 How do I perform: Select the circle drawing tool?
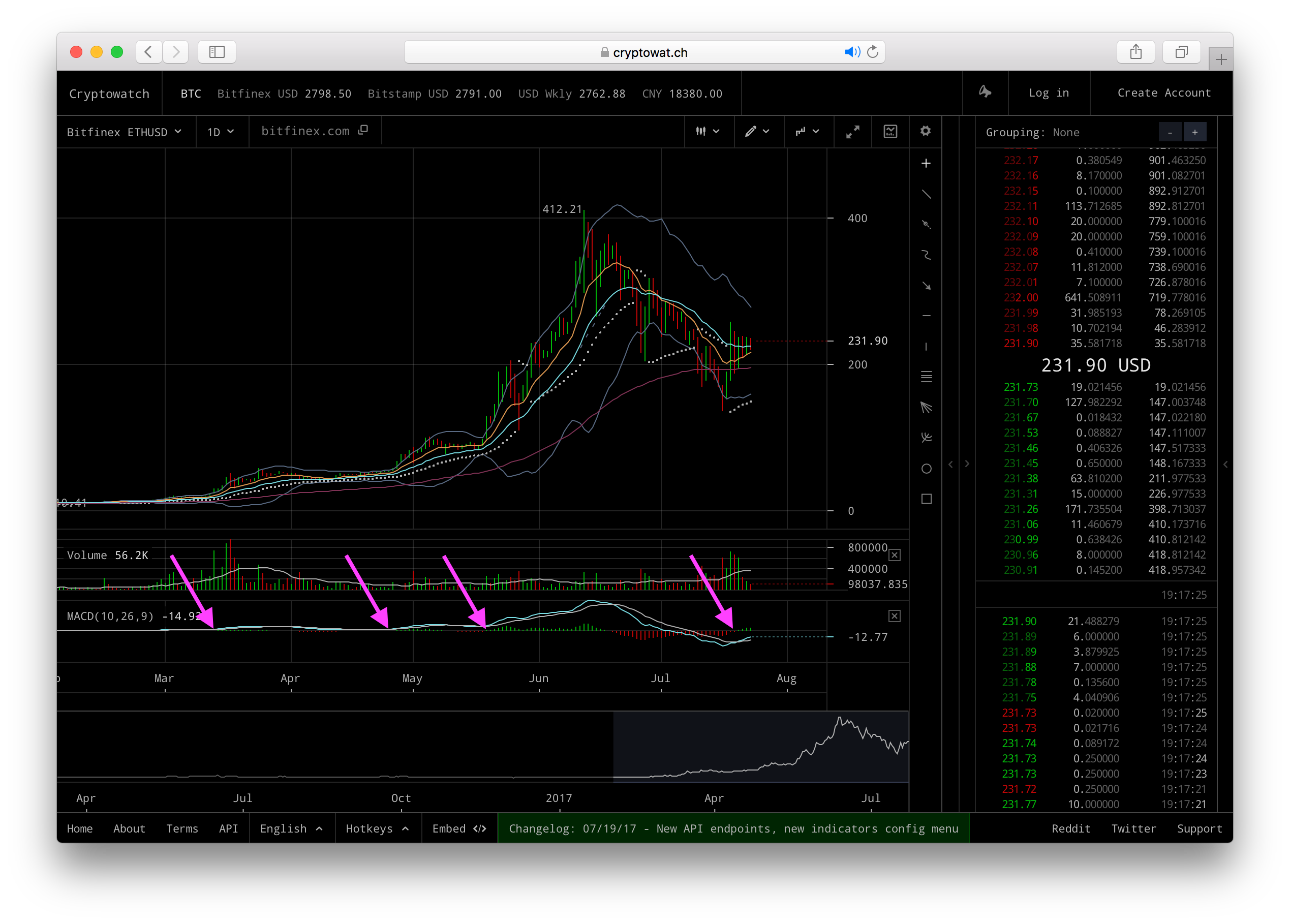click(926, 469)
